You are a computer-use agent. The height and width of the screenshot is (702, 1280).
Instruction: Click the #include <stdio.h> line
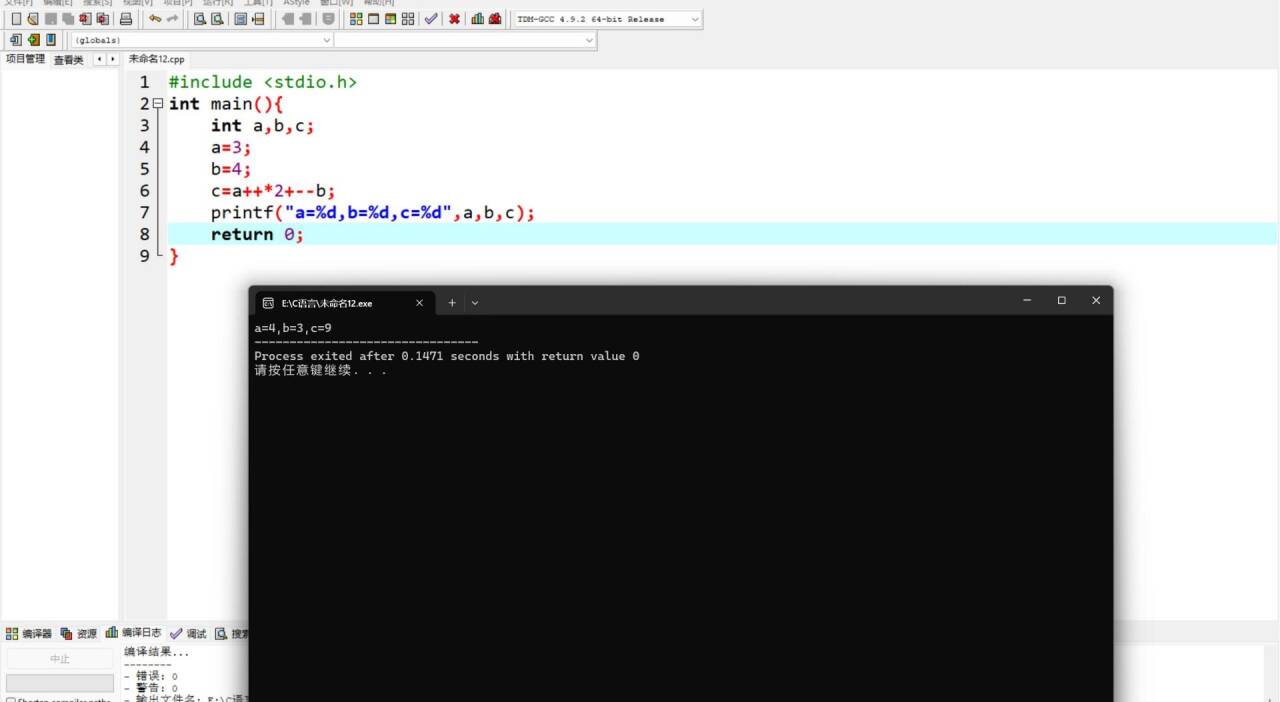[x=262, y=82]
